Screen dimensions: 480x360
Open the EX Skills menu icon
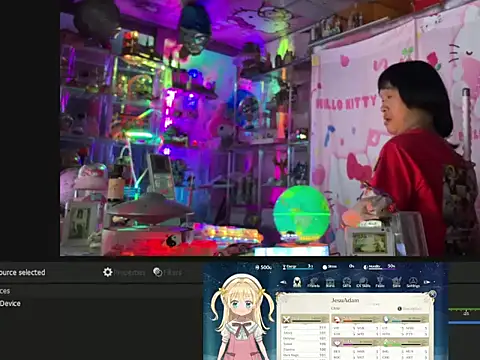click(x=363, y=283)
